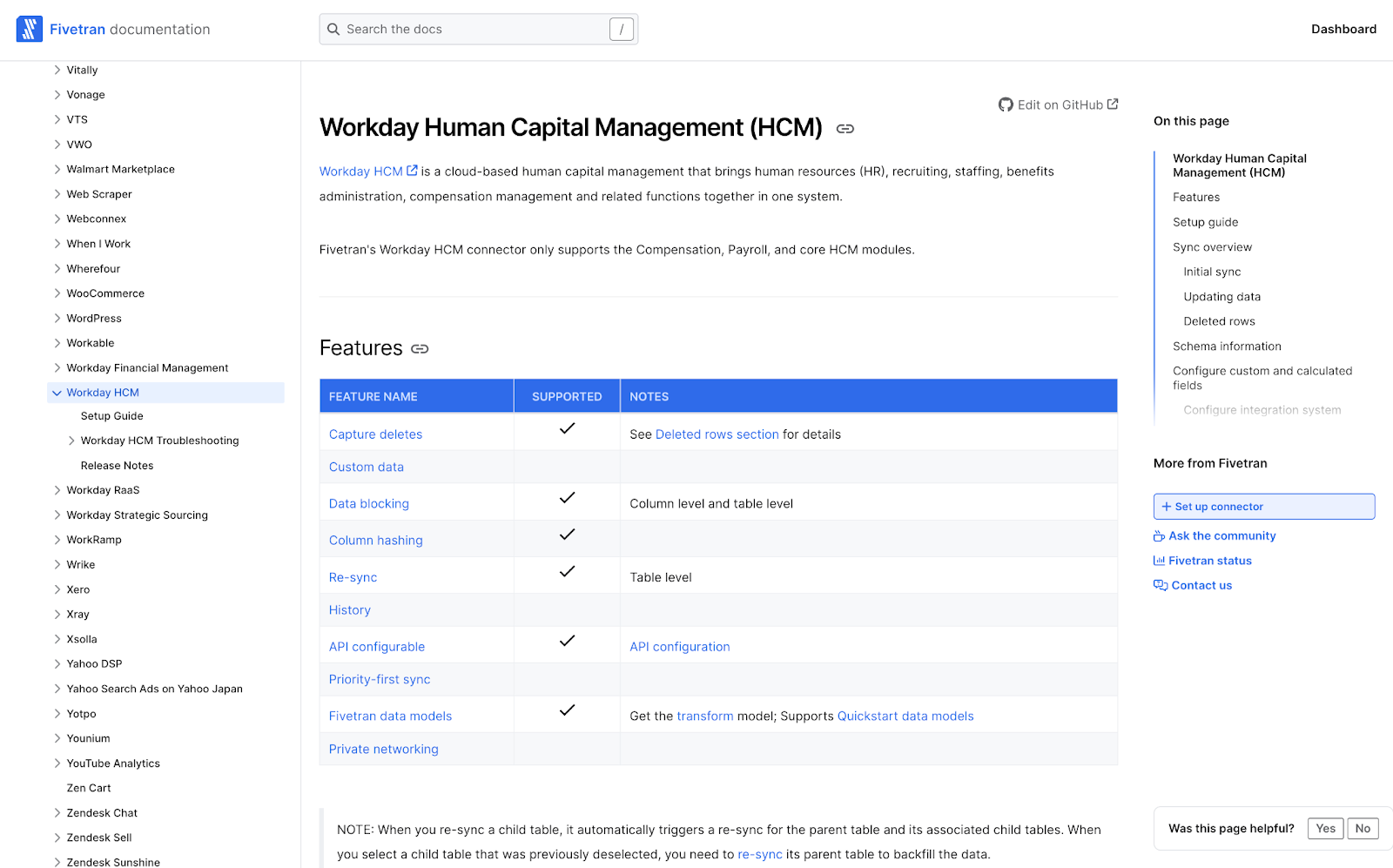The width and height of the screenshot is (1393, 868).
Task: Open the Deleted rows section link
Action: pyautogui.click(x=717, y=434)
